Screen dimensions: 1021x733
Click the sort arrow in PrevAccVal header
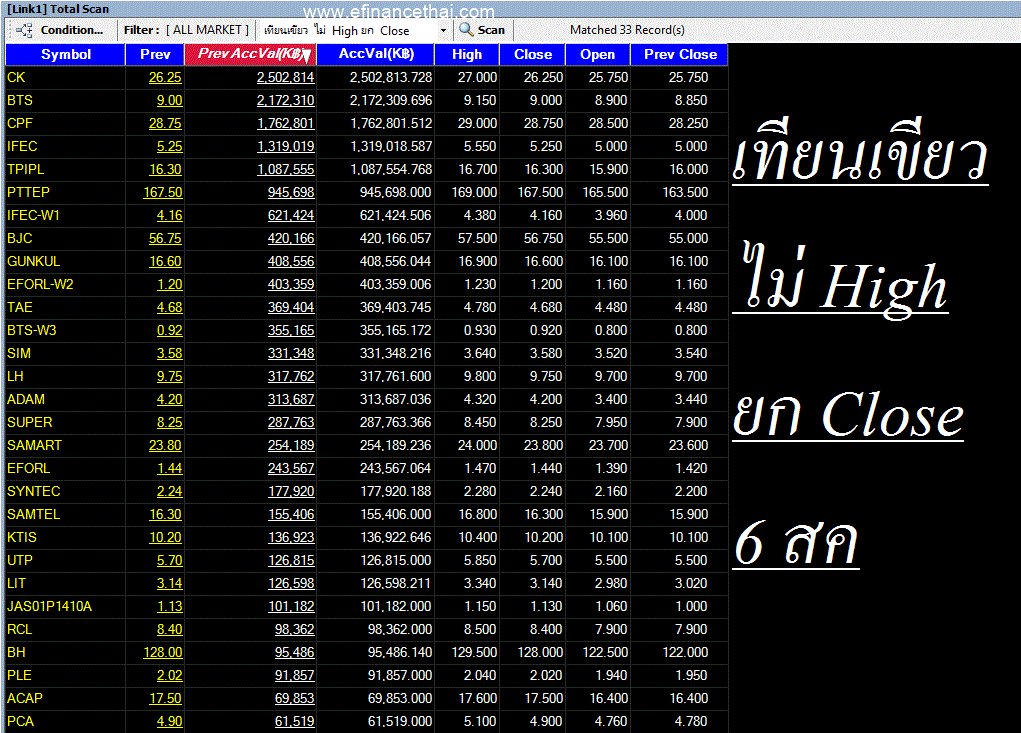(x=307, y=56)
